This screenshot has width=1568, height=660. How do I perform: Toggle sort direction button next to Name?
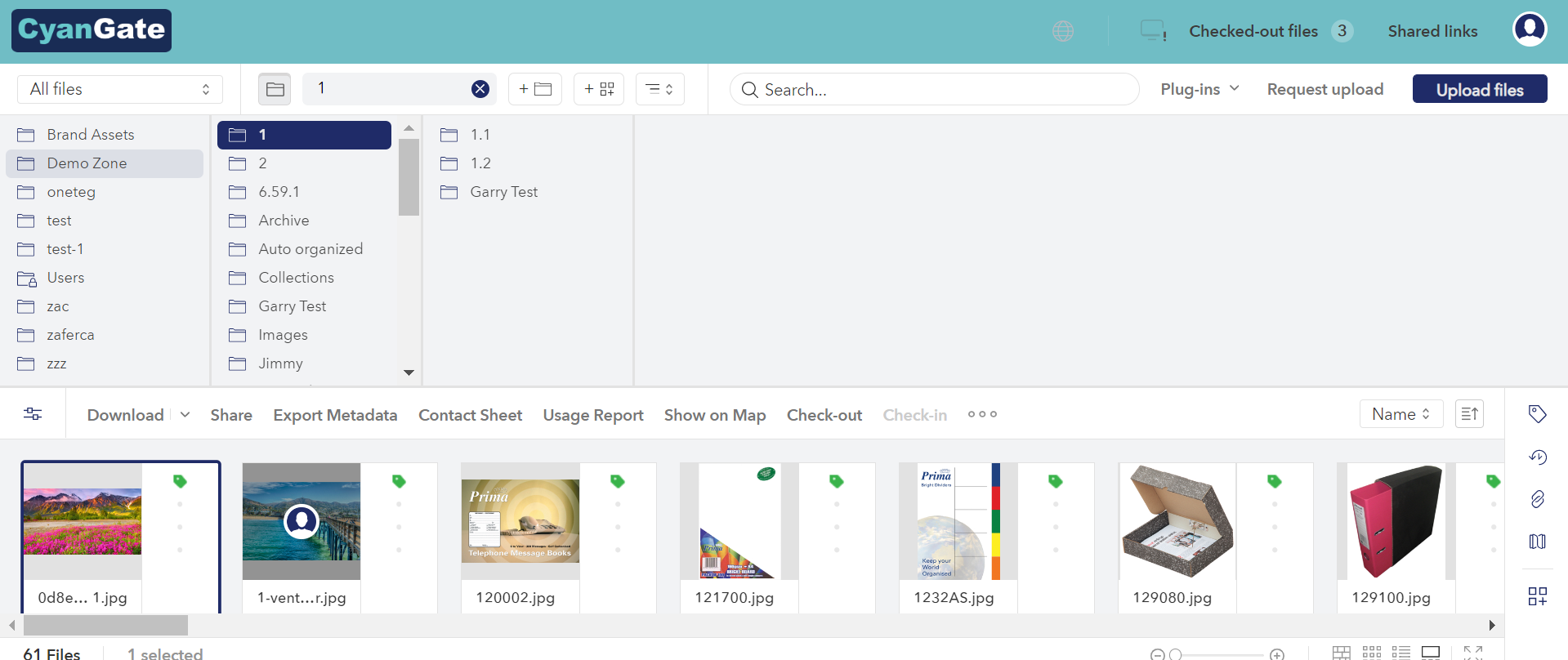point(1469,414)
